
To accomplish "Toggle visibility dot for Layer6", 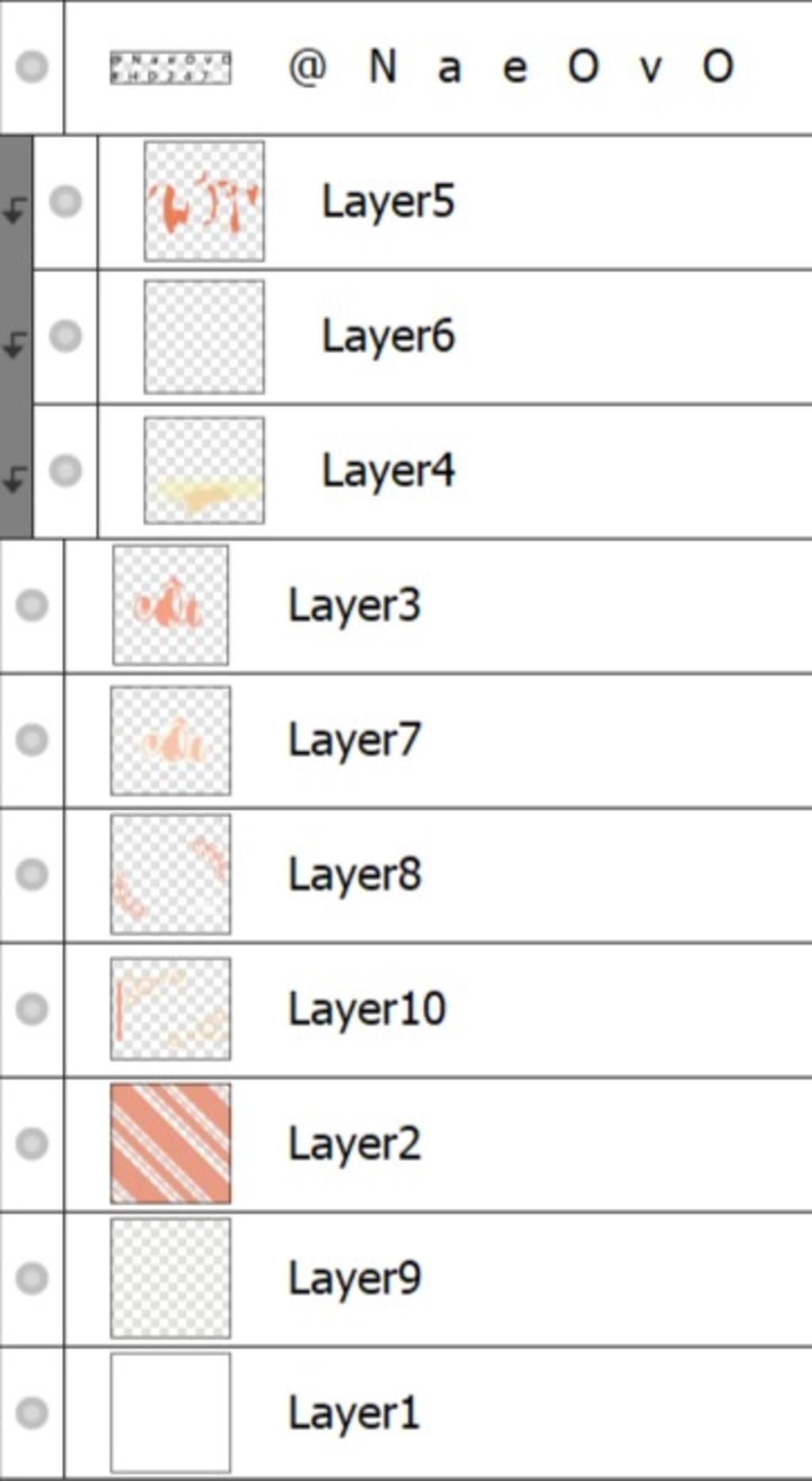I will (66, 336).
